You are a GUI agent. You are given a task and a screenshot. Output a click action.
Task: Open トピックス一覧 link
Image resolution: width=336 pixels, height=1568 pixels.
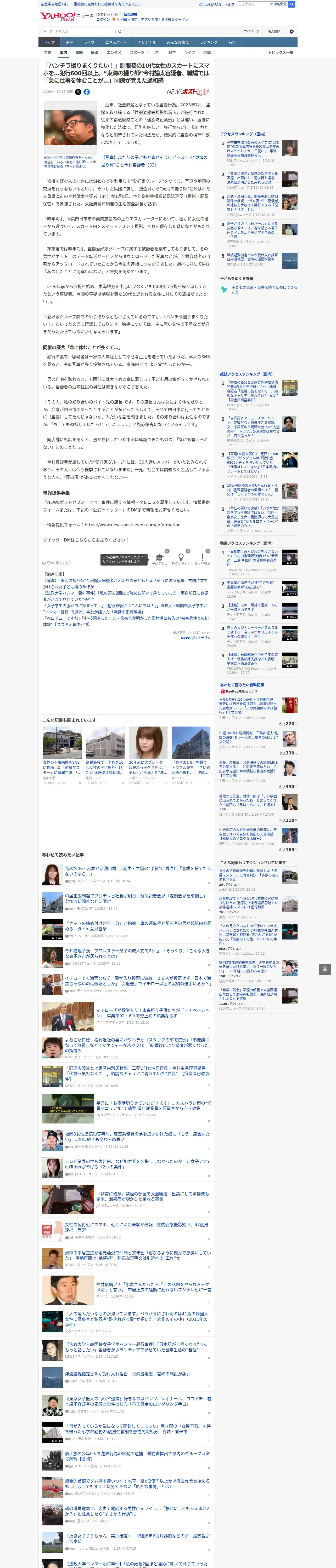pos(281,52)
